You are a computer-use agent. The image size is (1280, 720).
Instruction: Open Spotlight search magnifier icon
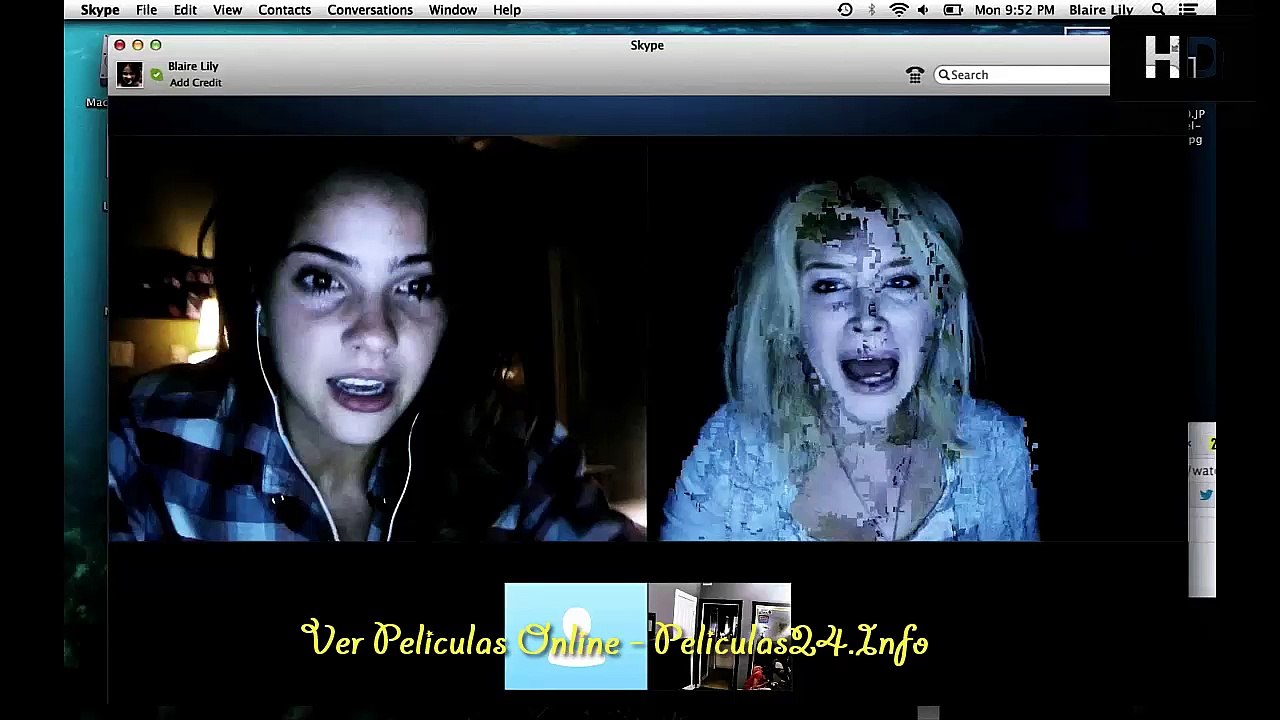point(1158,10)
